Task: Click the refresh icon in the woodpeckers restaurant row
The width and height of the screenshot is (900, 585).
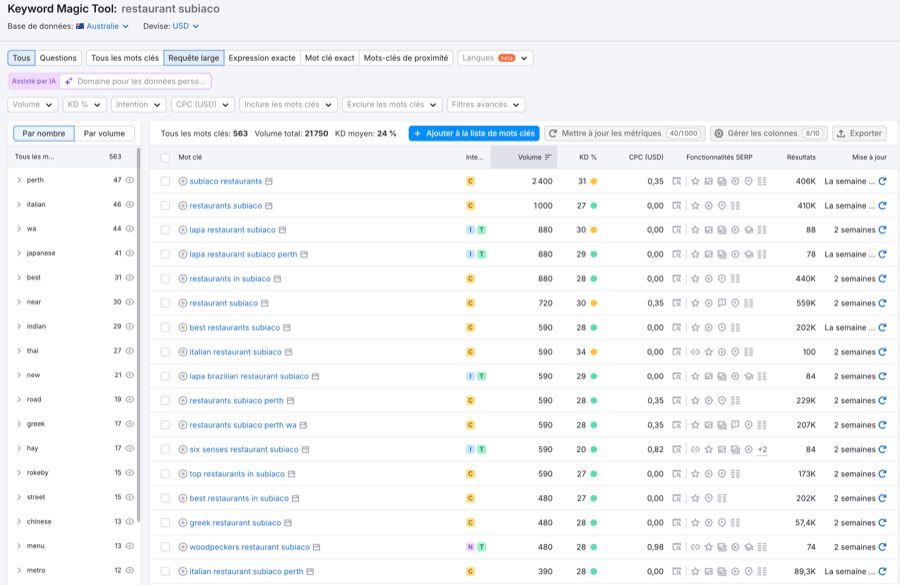Action: point(882,548)
